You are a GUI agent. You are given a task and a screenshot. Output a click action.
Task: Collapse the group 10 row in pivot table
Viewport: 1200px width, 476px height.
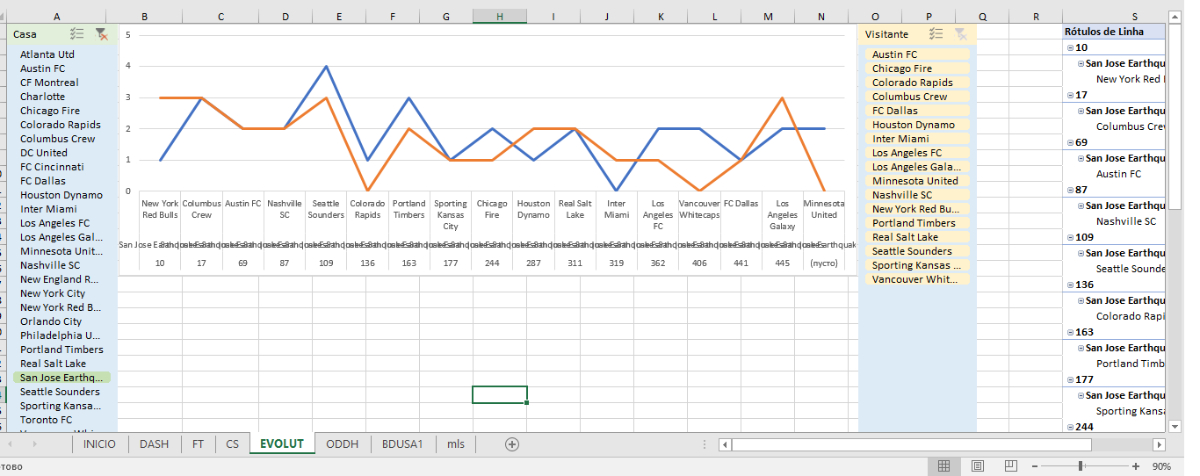pos(1070,48)
